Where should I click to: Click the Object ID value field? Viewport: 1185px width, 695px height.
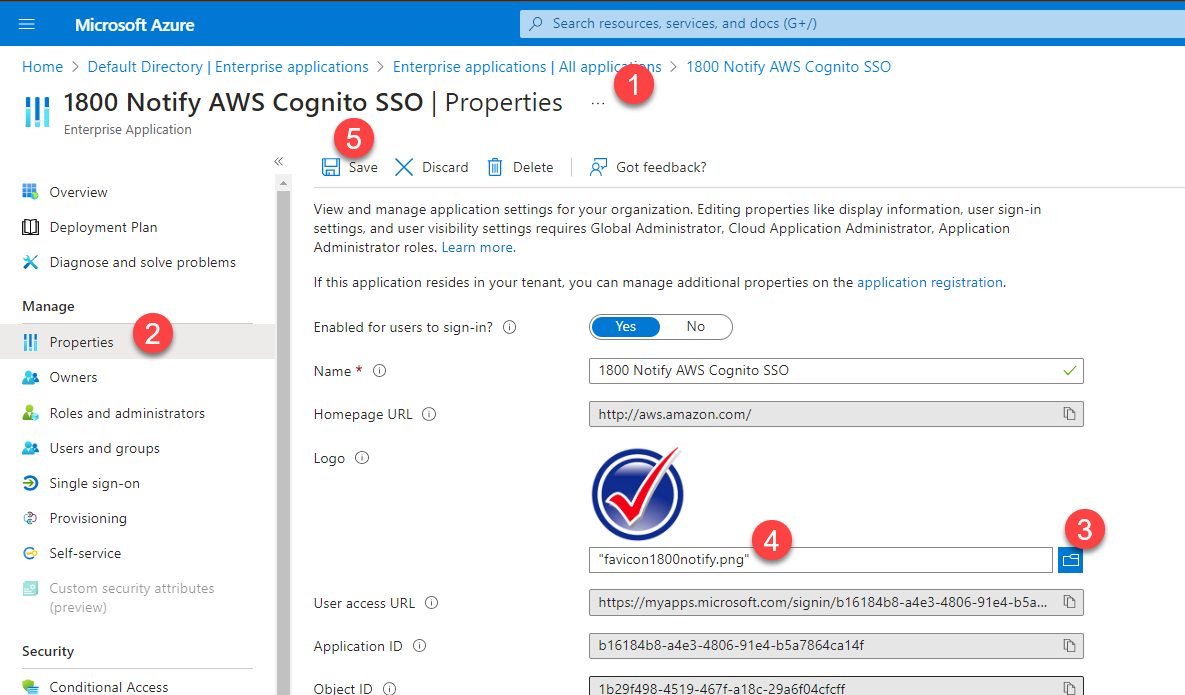pos(836,686)
